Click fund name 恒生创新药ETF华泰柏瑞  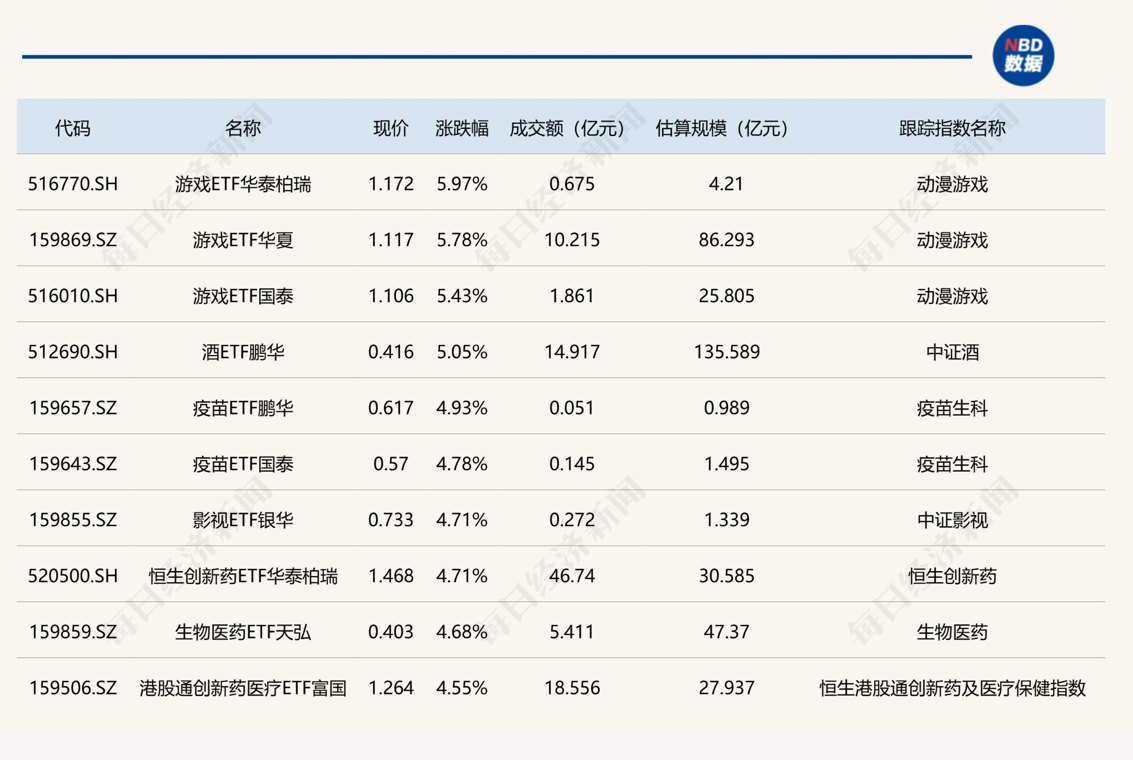tap(243, 576)
